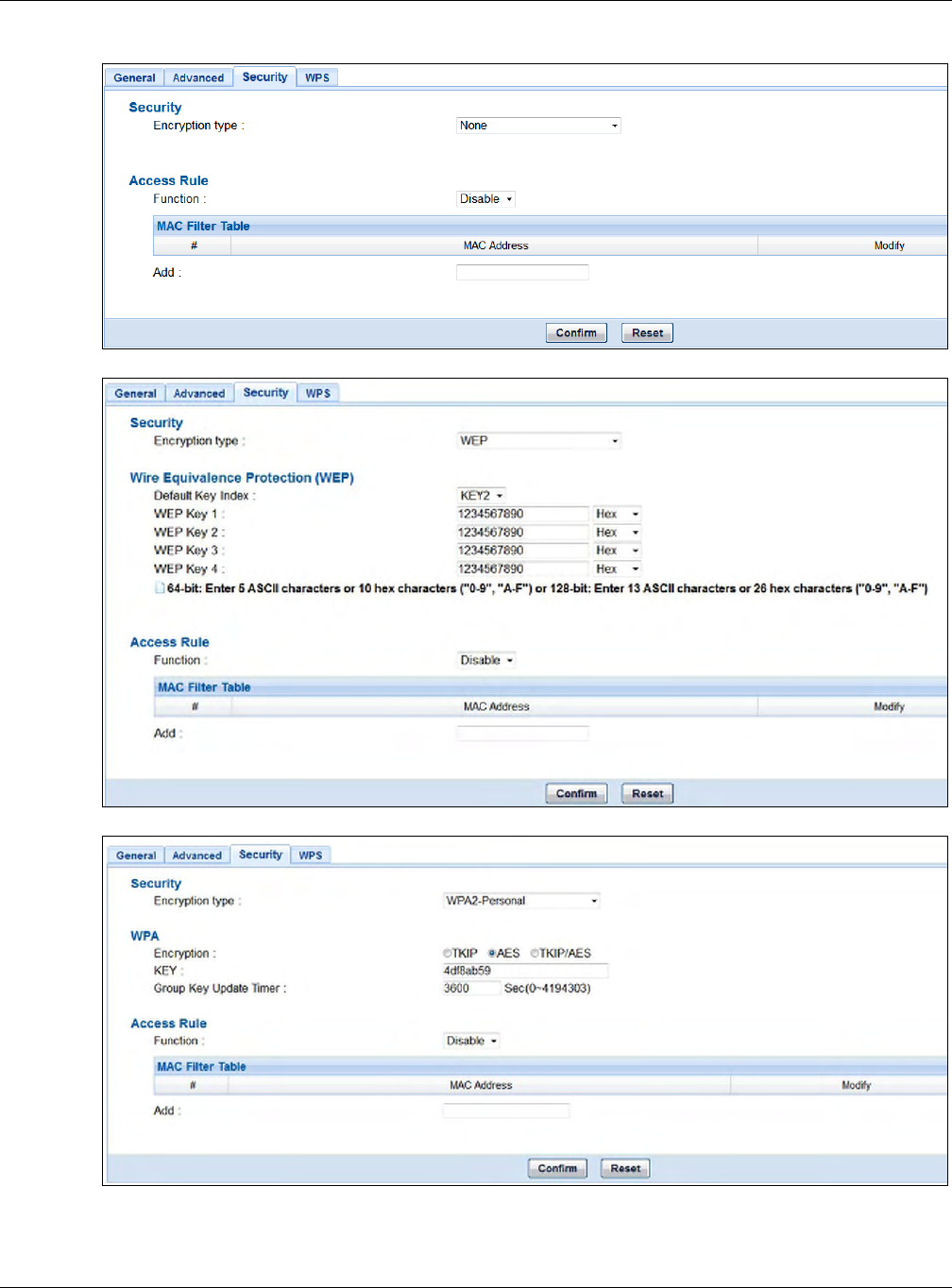Open General tab in the WEP panel

[135, 394]
